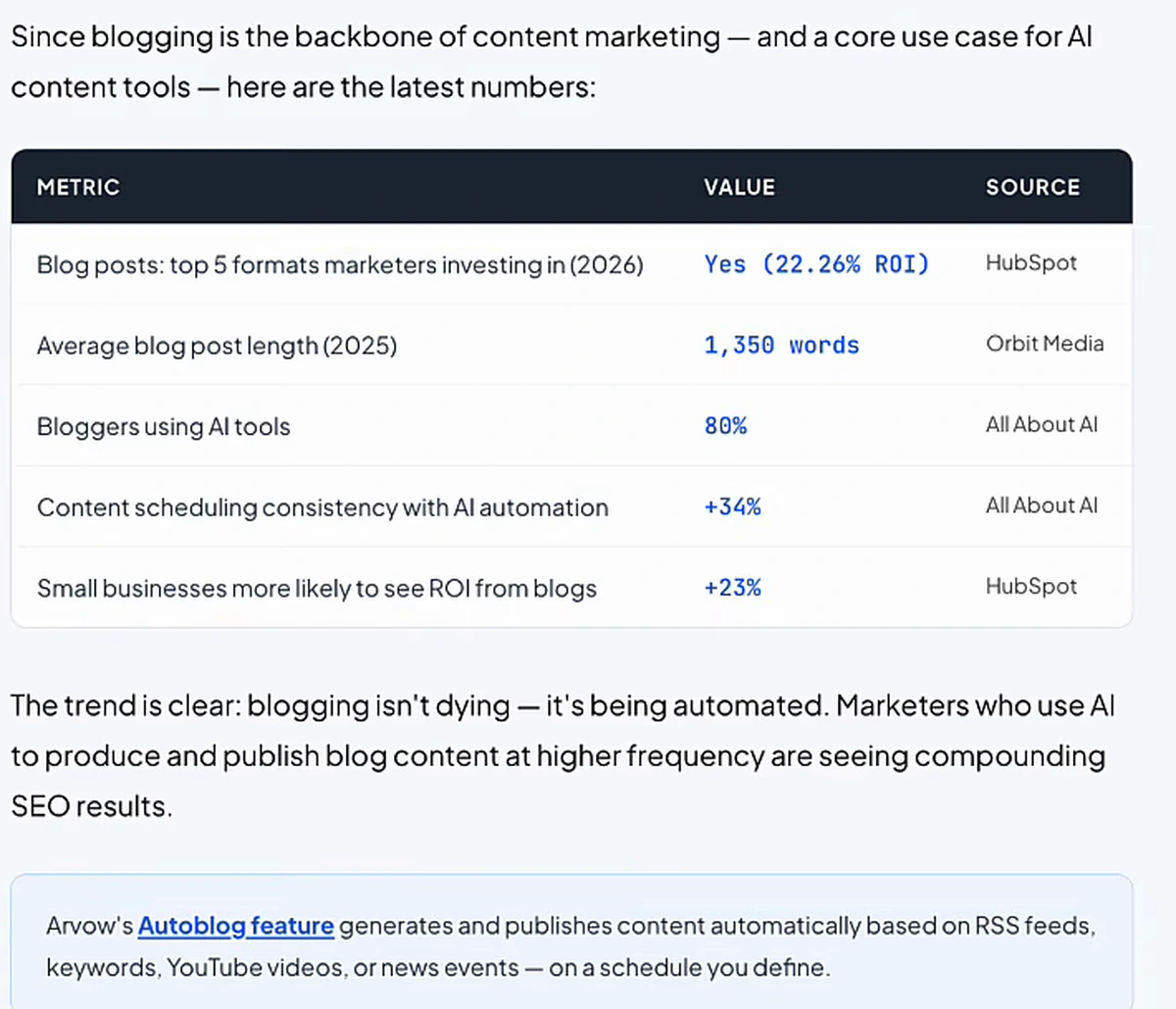Select 'Content scheduling consistency with AI automation' cell

point(322,507)
